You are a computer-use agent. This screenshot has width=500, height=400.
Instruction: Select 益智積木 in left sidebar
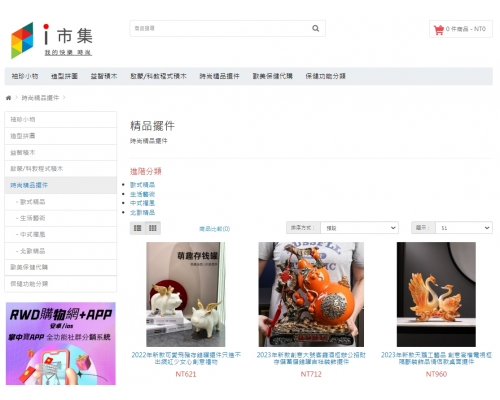click(61, 152)
